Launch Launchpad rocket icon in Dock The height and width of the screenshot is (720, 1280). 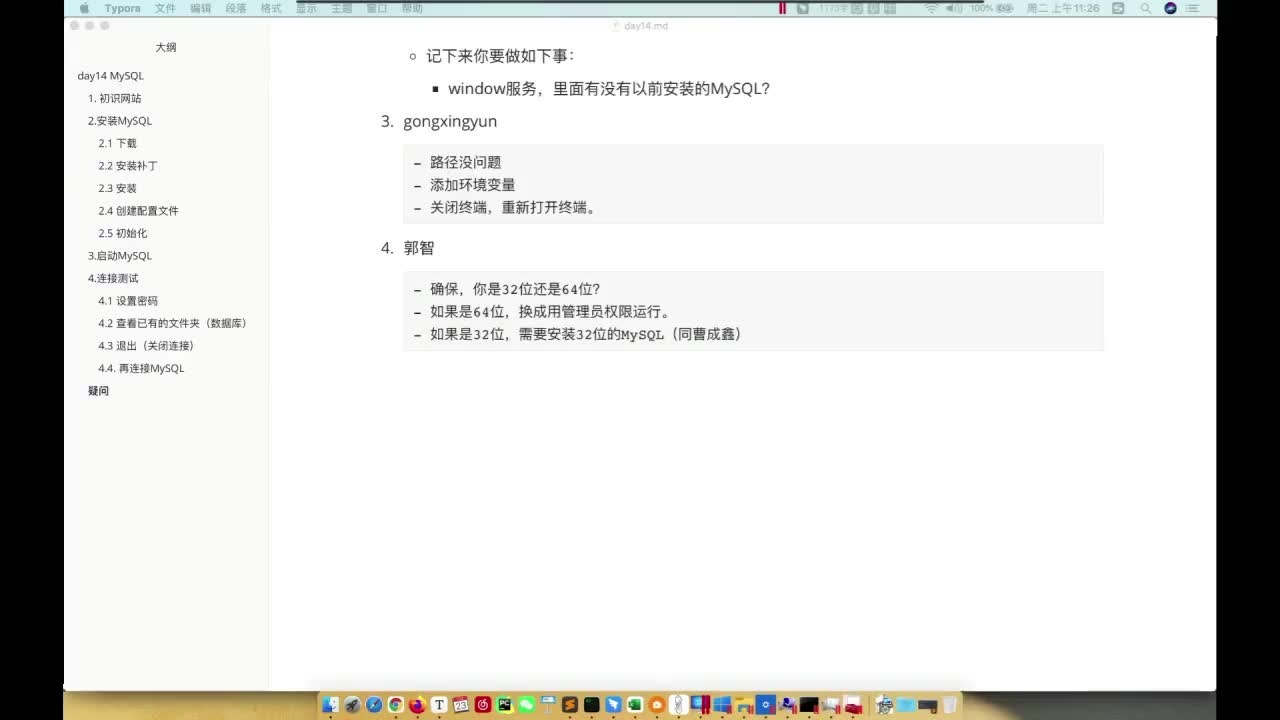click(352, 705)
